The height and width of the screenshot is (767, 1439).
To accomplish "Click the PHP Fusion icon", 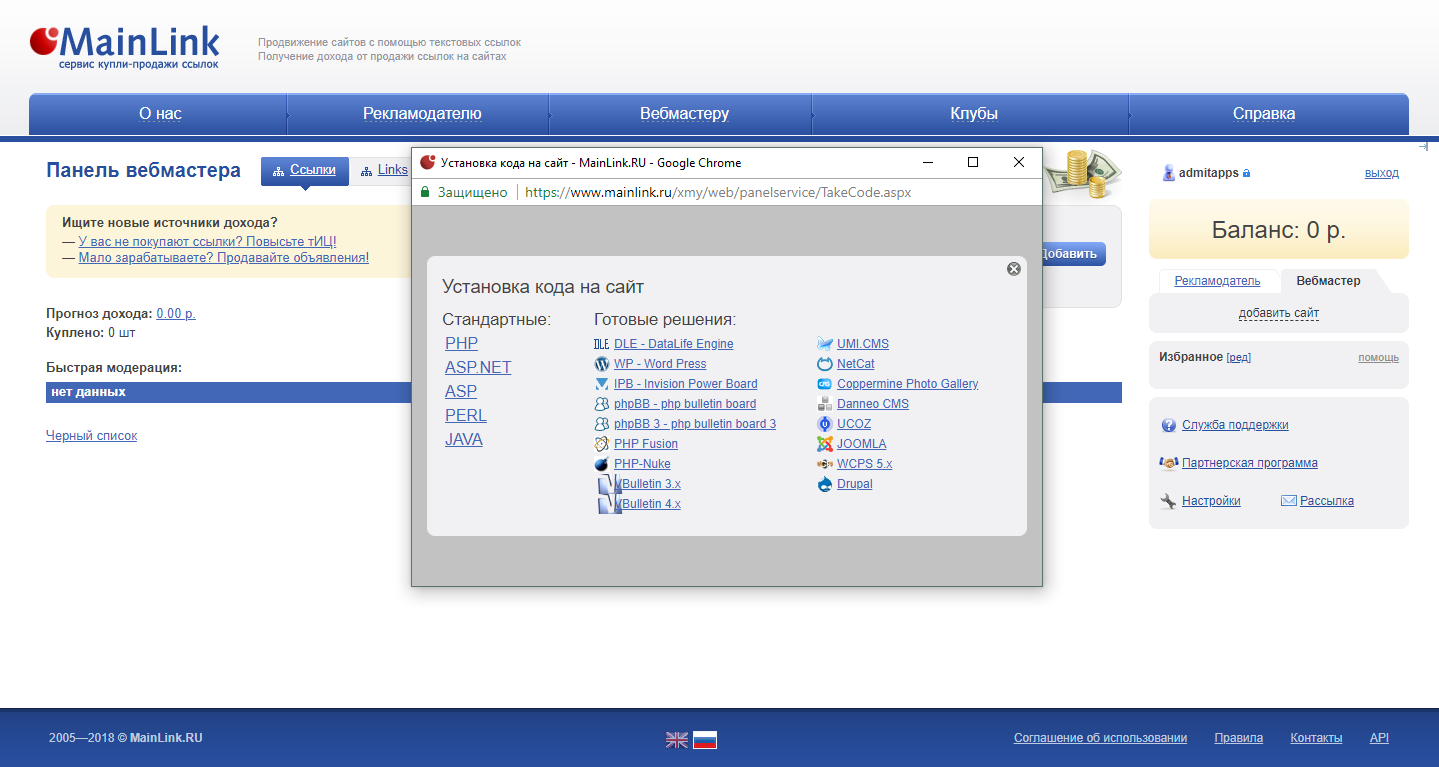I will (x=601, y=444).
